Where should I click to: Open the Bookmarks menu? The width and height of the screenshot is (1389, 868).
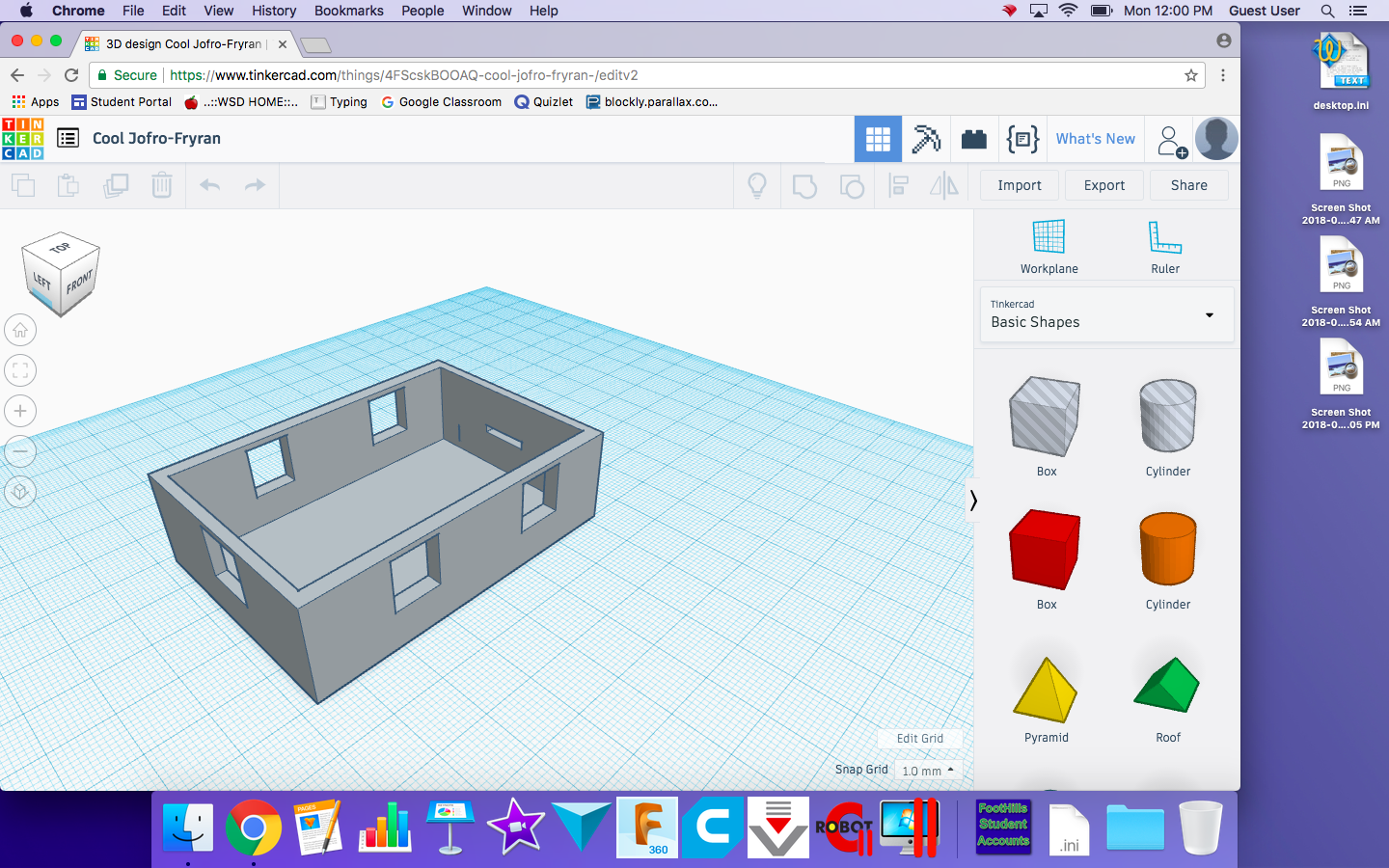349,11
